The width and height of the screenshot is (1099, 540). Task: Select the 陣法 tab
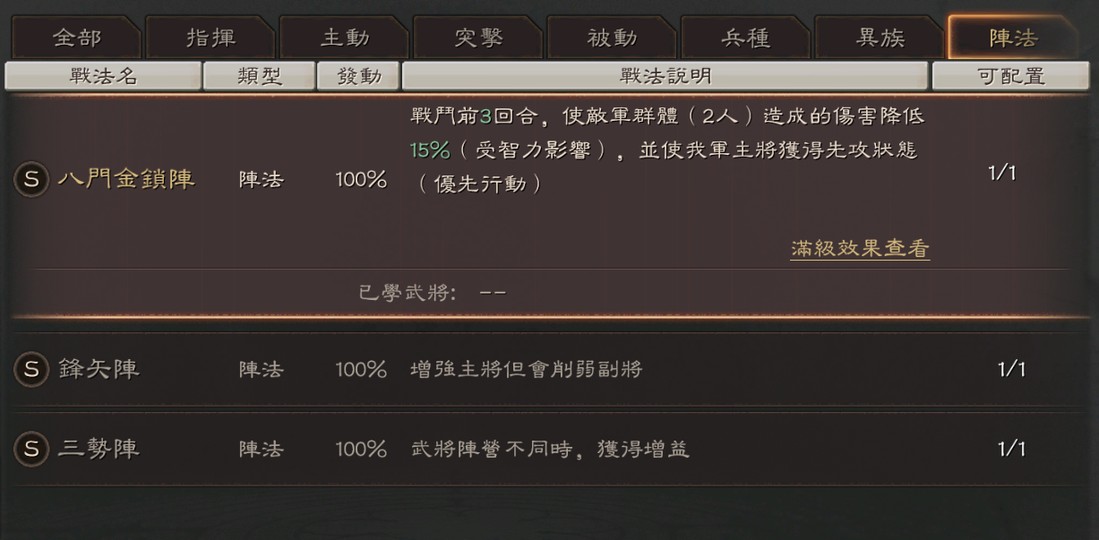1012,38
